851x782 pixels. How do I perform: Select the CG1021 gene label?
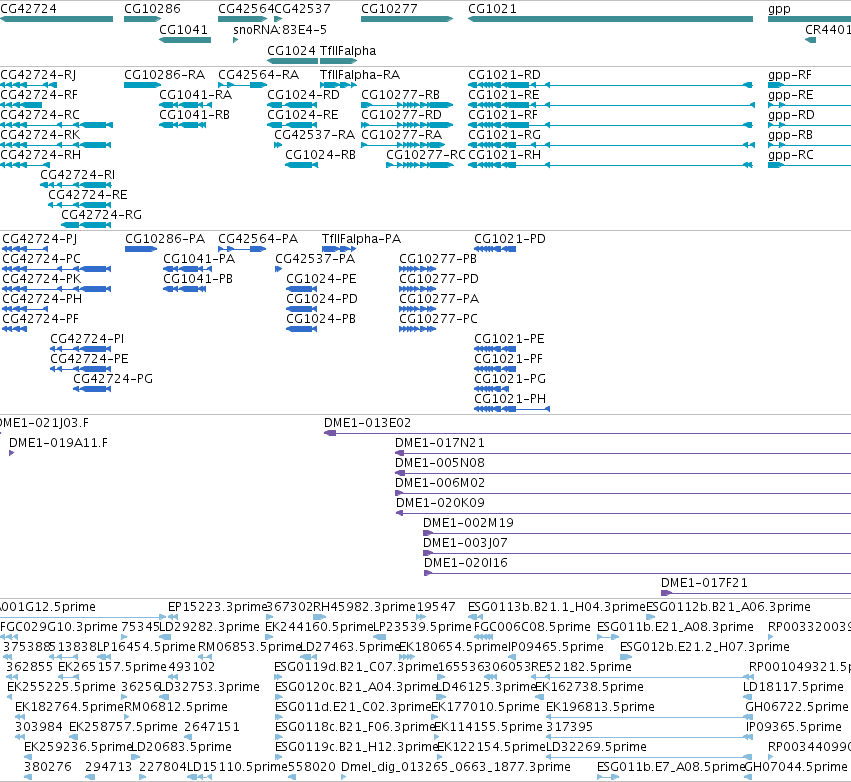[492, 9]
